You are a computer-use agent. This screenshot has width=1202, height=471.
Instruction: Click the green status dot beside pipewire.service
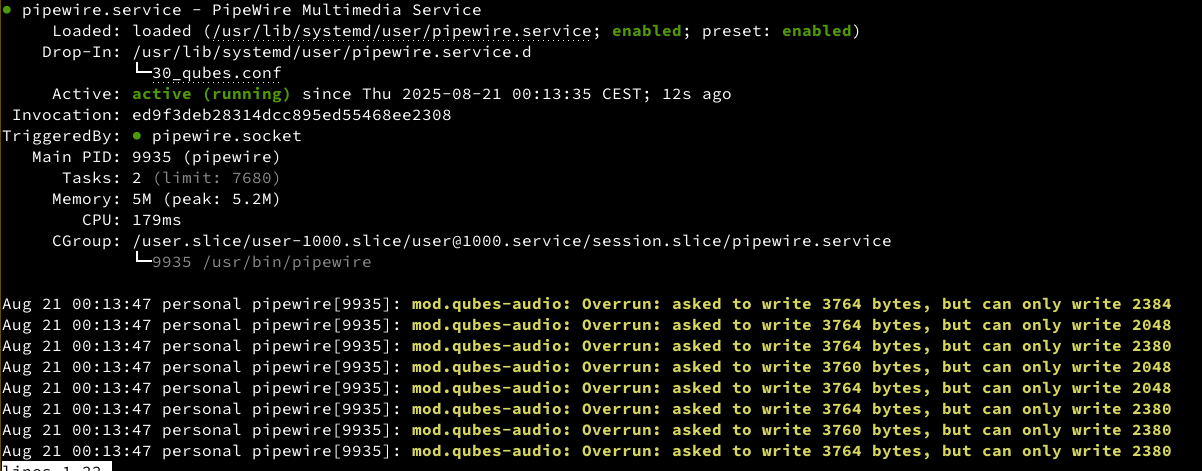point(7,10)
